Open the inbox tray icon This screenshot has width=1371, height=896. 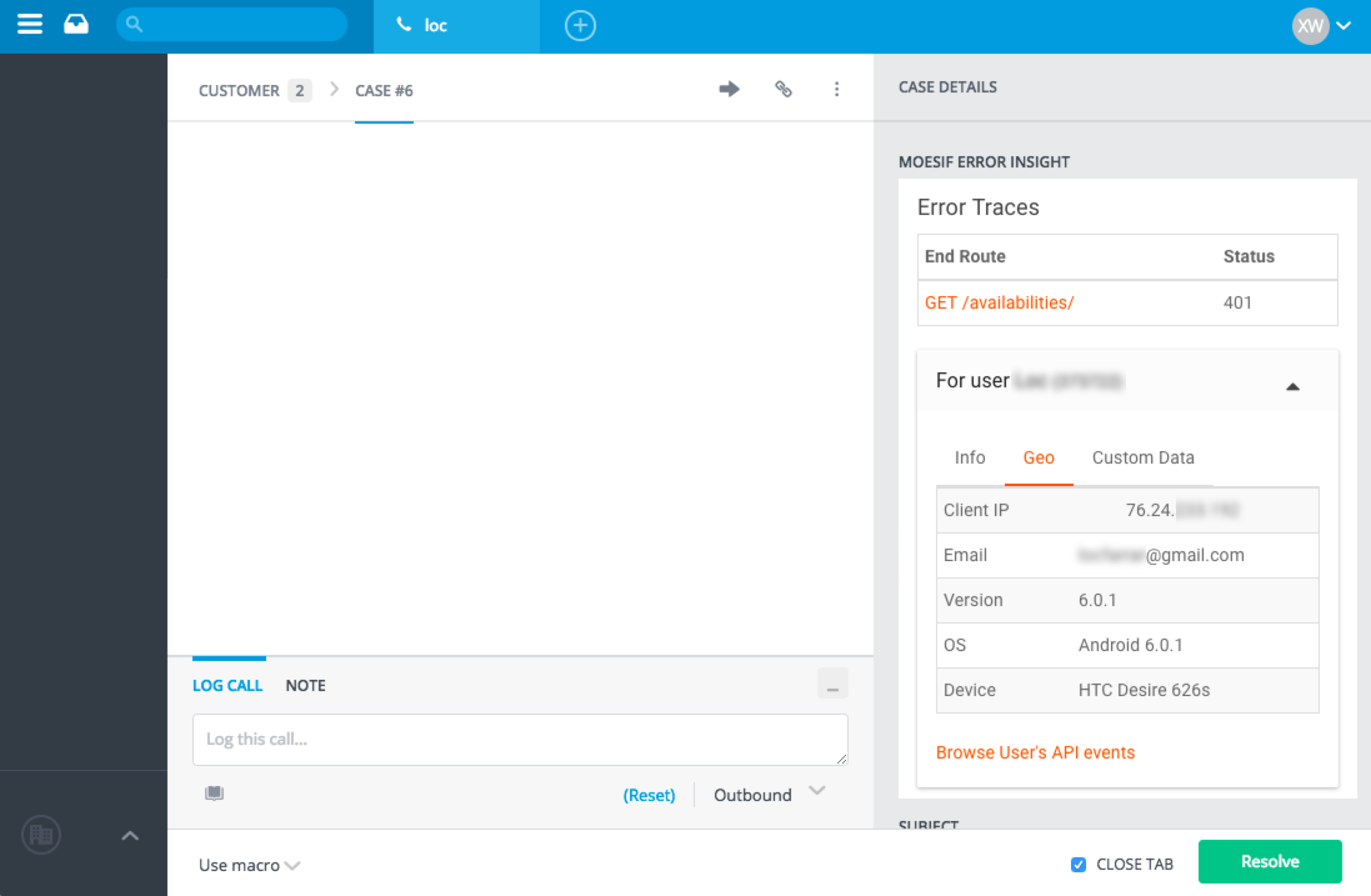point(76,25)
